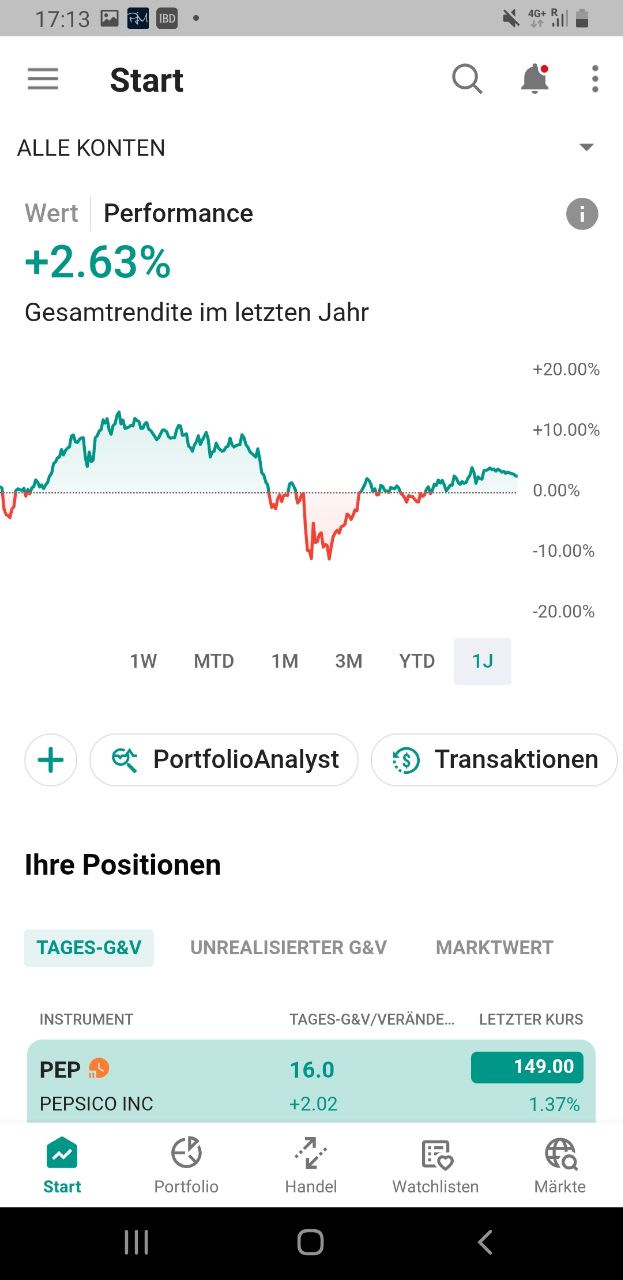Switch to UNREALISIERTER G&V tab
The height and width of the screenshot is (1280, 623).
288,947
